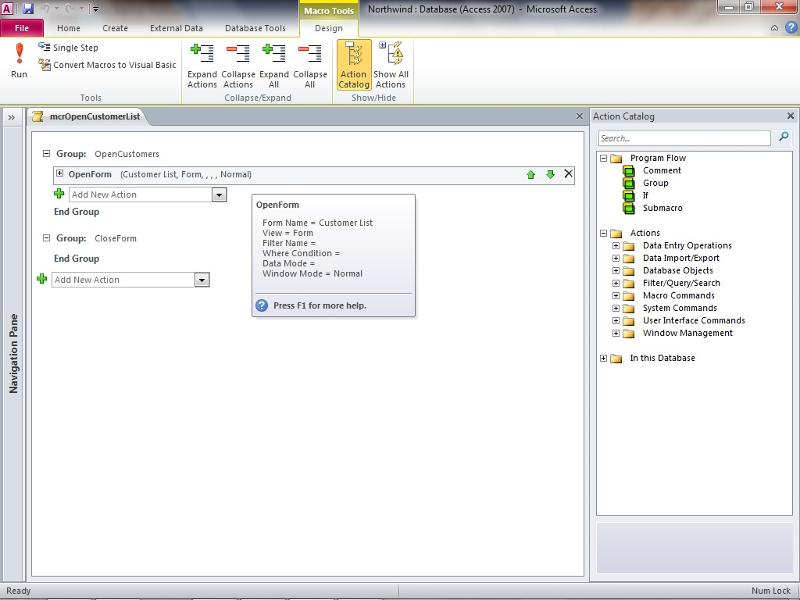Toggle the Action Catalog pane button
Screen dimensions: 800x600
coord(354,66)
